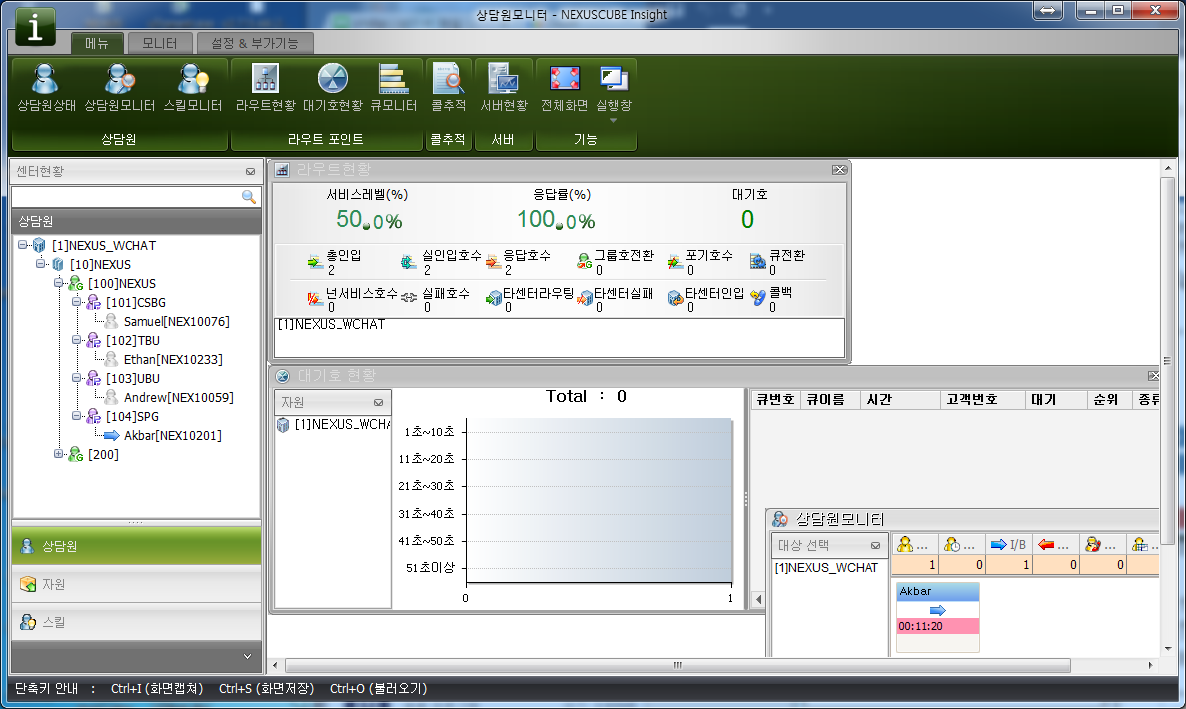The image size is (1186, 709).
Task: Click the 큐번호 column header
Action: click(x=775, y=400)
